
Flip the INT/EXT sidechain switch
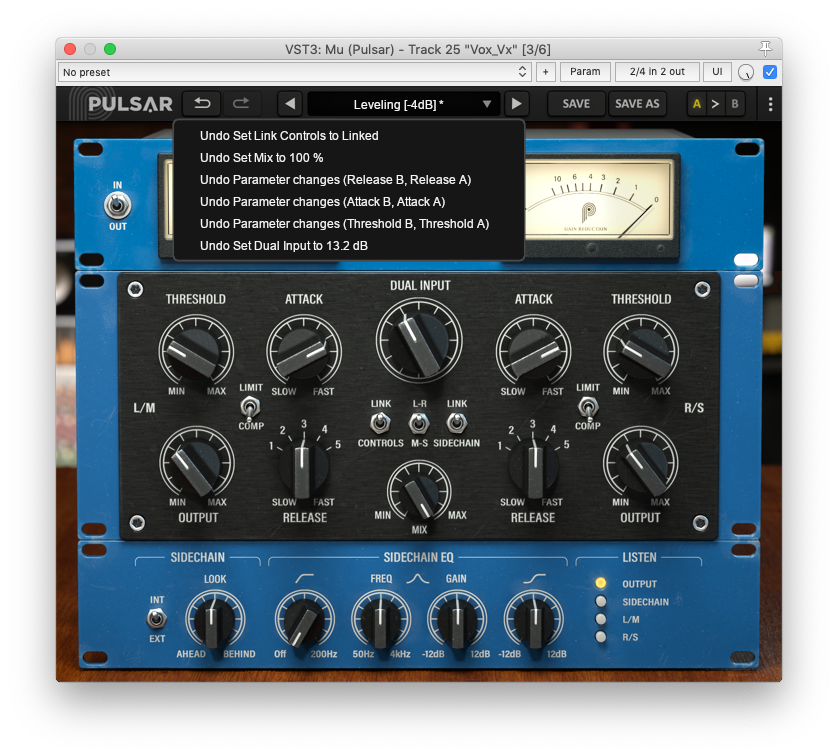pos(157,619)
